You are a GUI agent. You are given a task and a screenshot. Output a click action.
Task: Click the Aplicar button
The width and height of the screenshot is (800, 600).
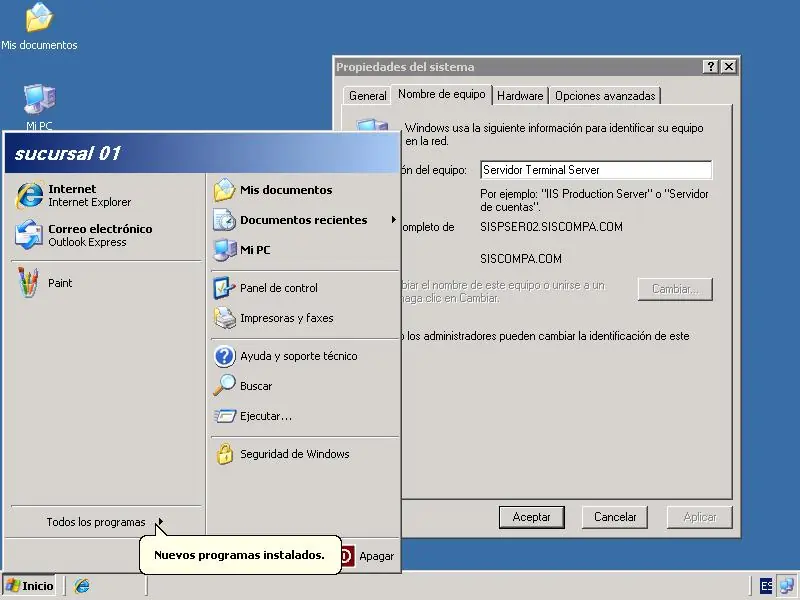(699, 517)
